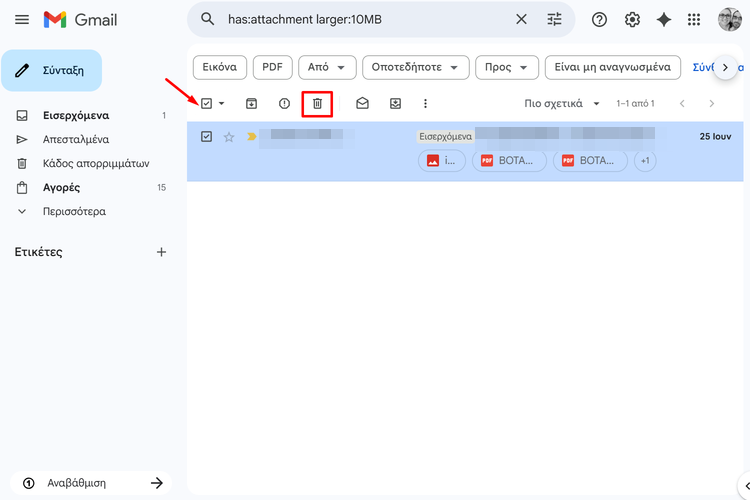Screen dimensions: 750x500
Task: Open the Πιο σχετικά sort dropdown
Action: tap(562, 103)
